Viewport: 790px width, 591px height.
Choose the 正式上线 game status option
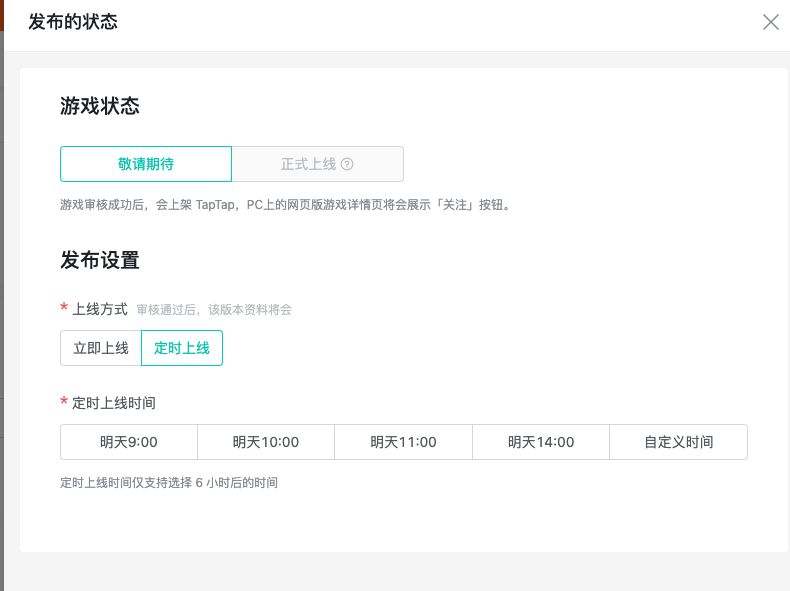tap(308, 164)
